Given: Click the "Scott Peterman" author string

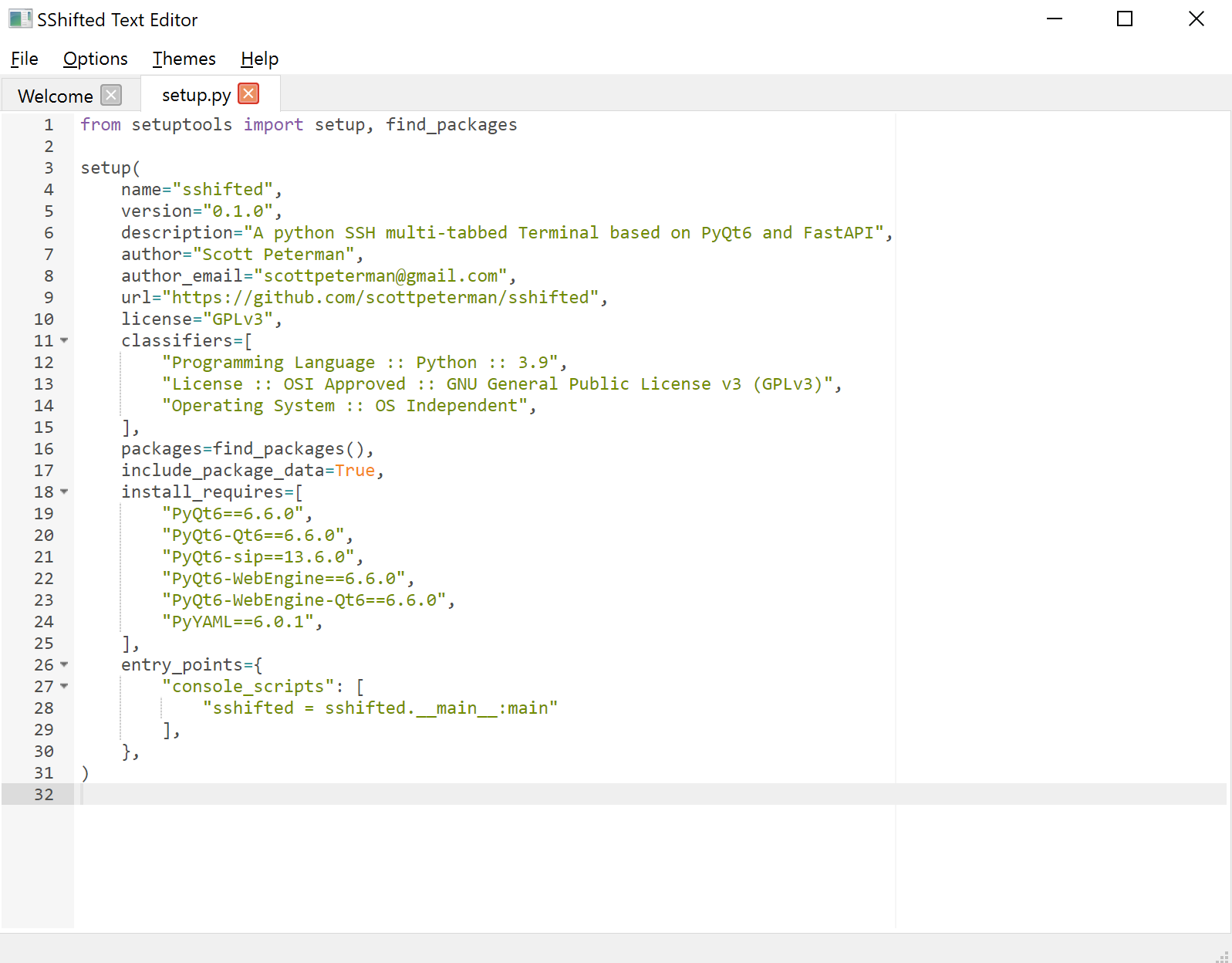Looking at the screenshot, I should pyautogui.click(x=274, y=254).
